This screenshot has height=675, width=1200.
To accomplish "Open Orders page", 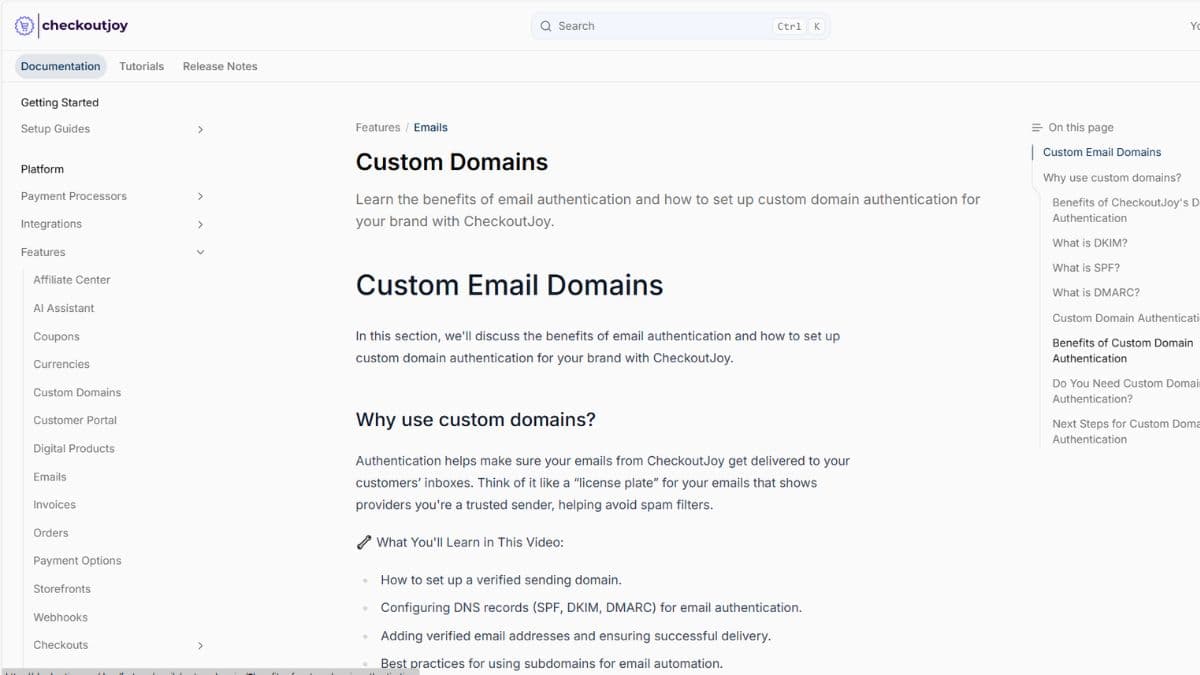I will (51, 533).
